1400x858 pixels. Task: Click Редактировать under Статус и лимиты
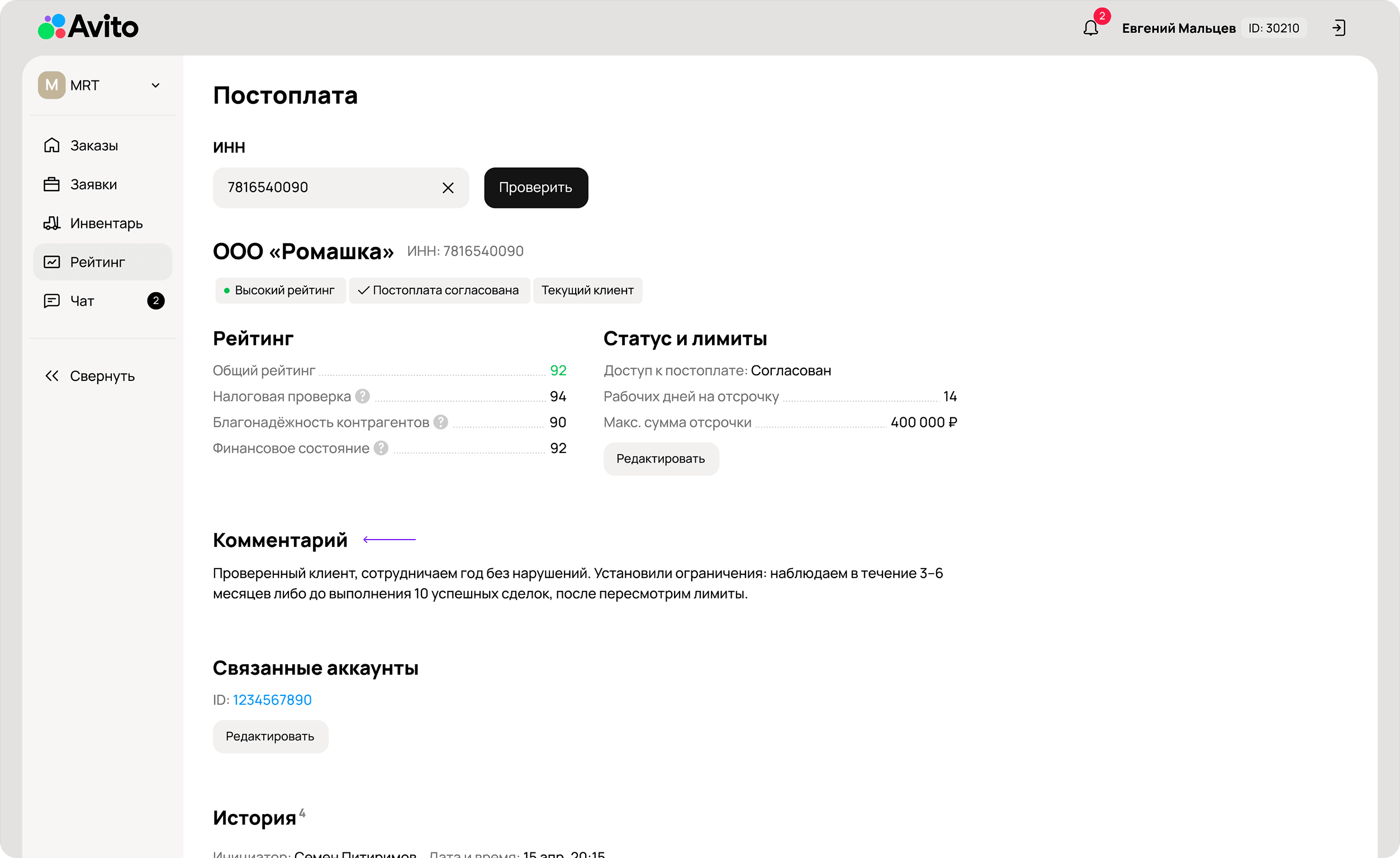click(661, 459)
